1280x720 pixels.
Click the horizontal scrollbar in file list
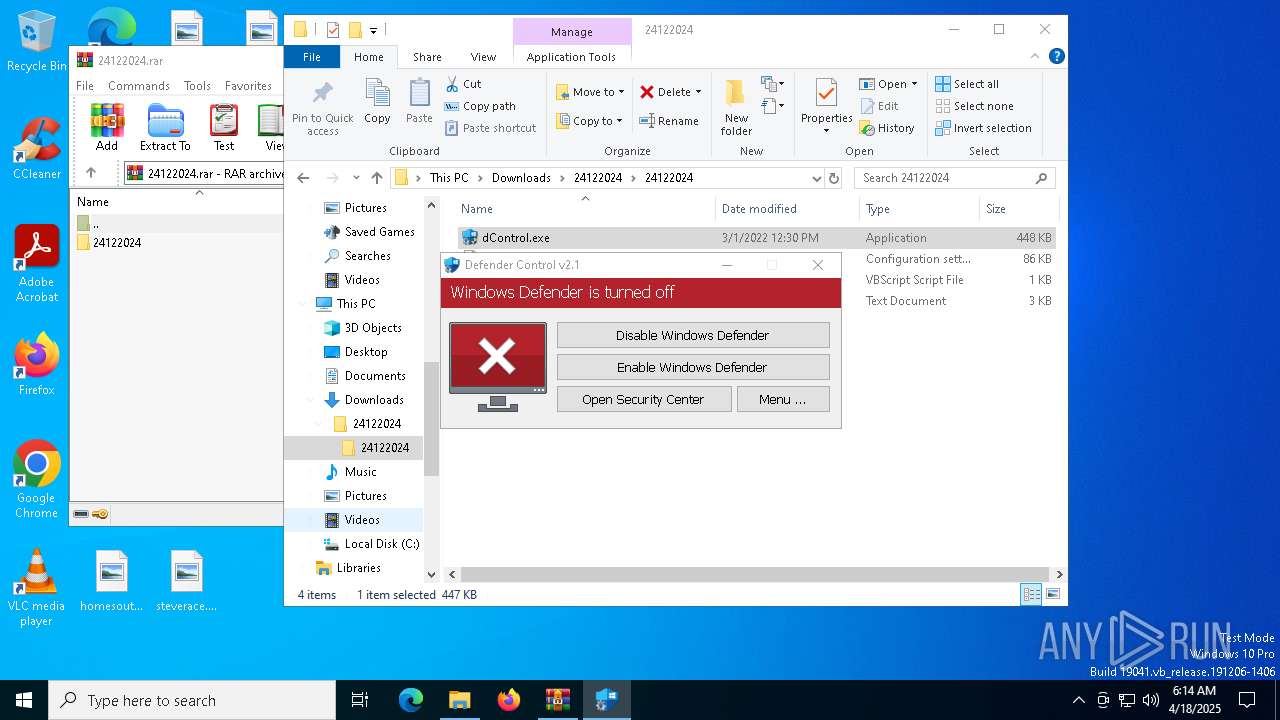point(755,575)
